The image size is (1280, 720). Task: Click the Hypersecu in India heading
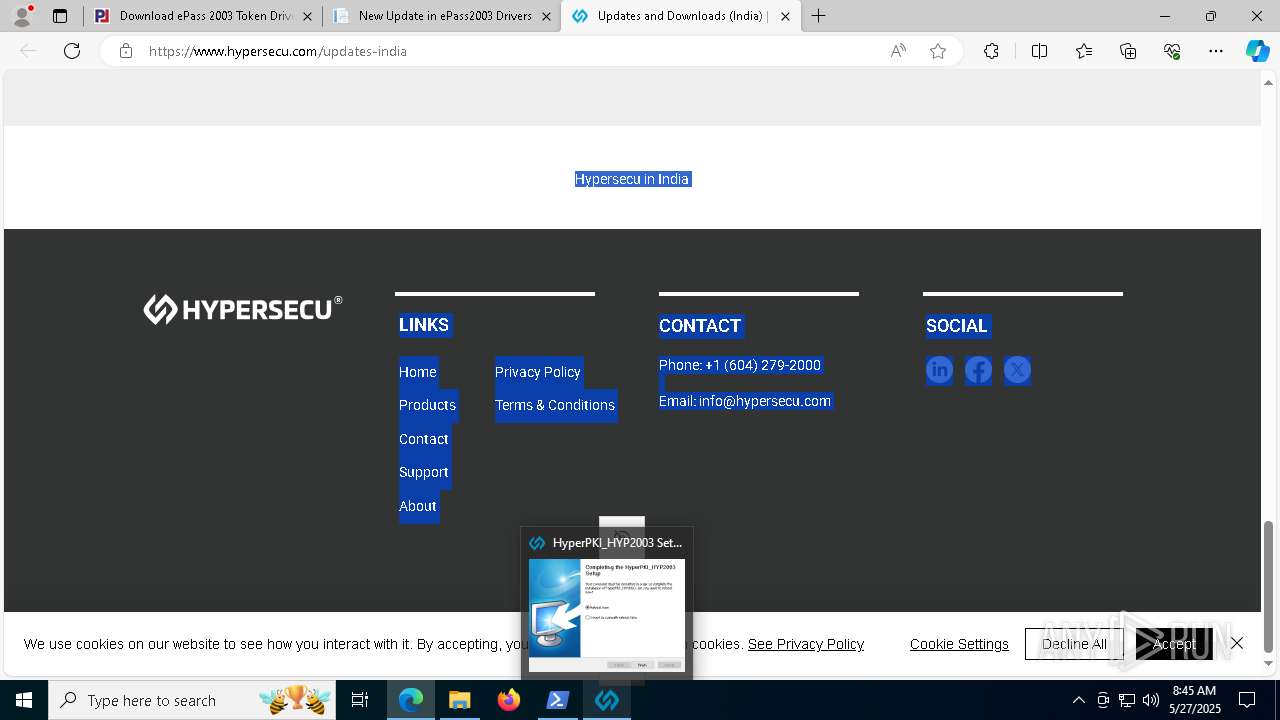click(632, 179)
